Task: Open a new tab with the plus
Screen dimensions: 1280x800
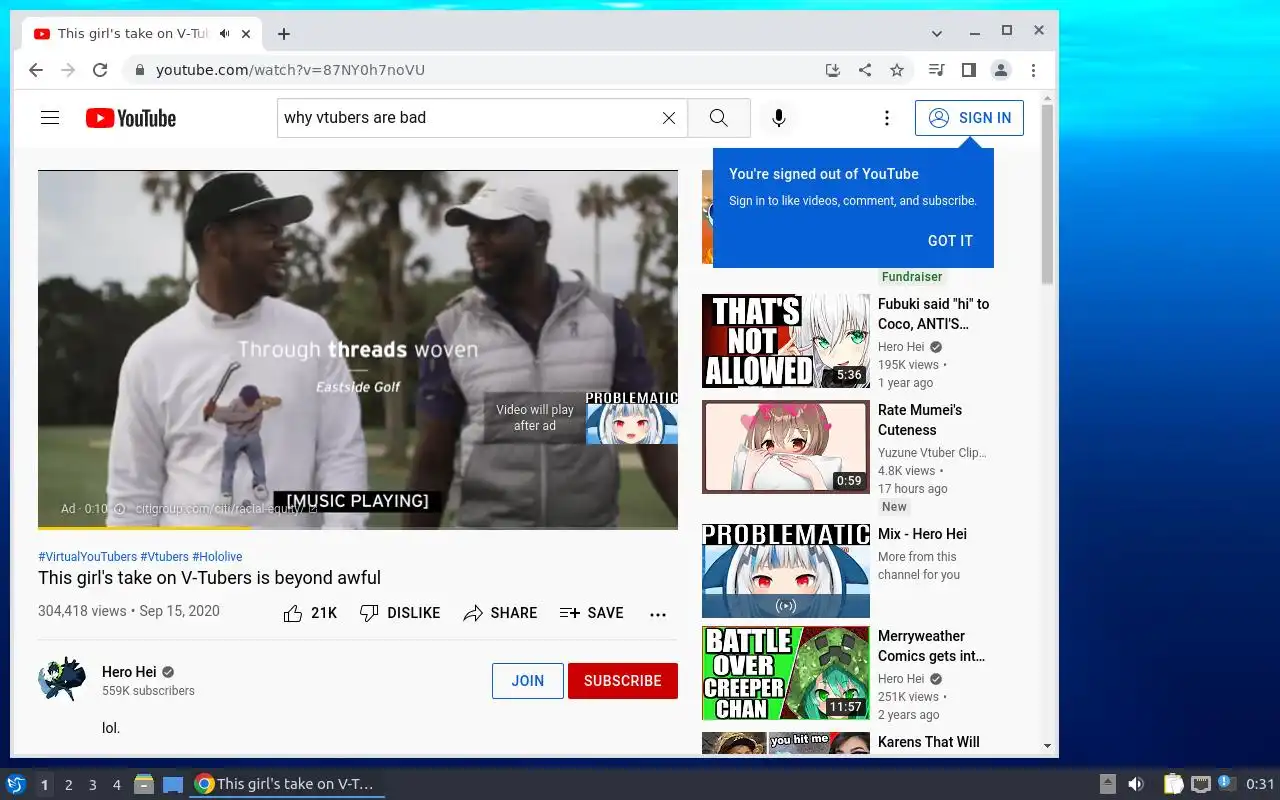Action: [284, 34]
